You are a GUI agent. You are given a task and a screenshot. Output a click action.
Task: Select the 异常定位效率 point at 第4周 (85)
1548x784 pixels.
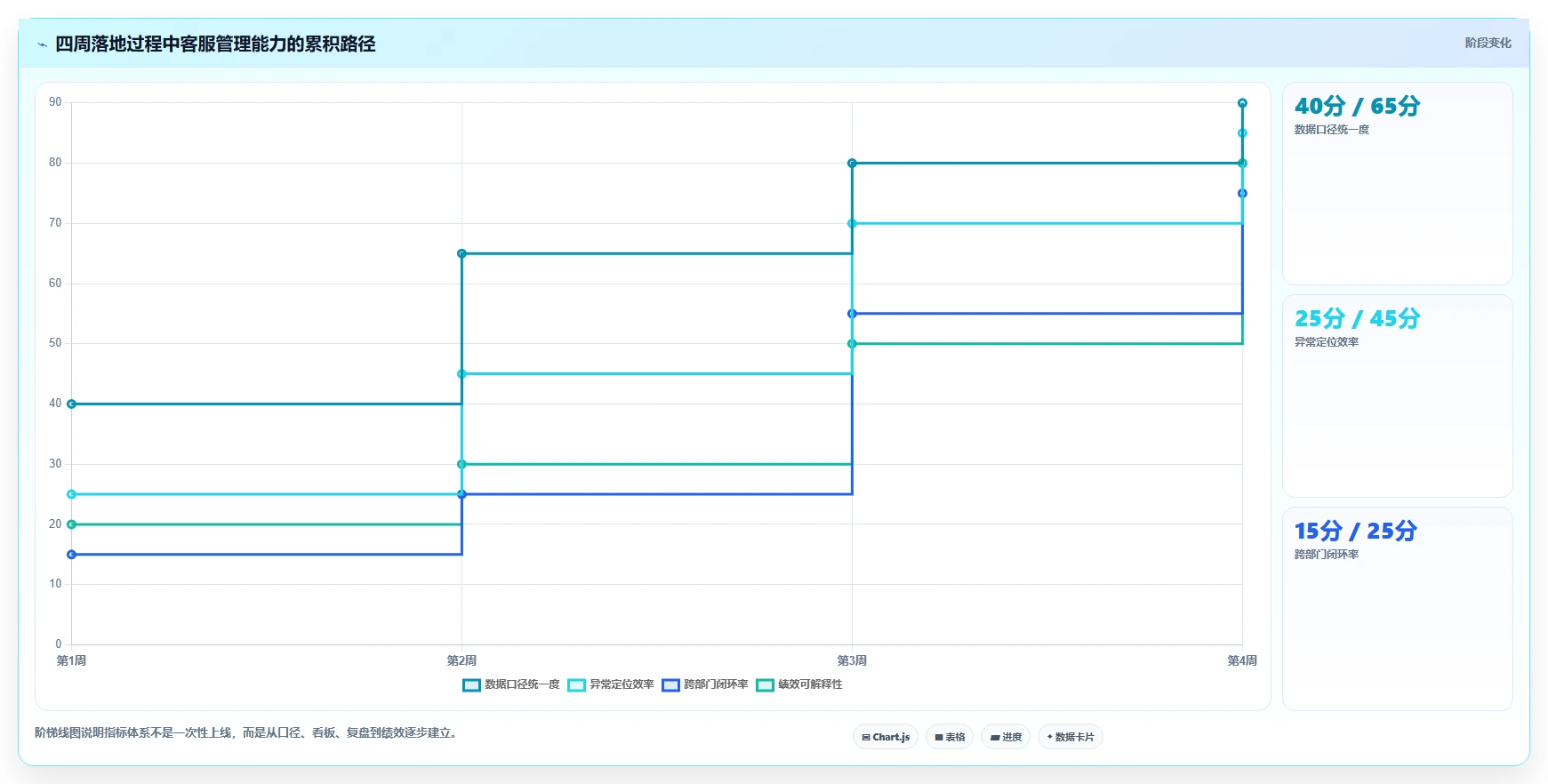point(1242,133)
